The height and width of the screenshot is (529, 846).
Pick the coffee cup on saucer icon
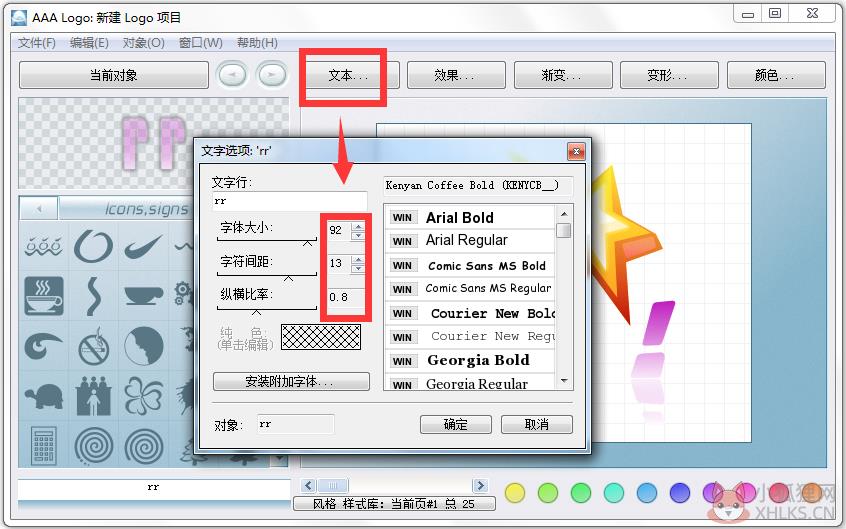point(144,296)
